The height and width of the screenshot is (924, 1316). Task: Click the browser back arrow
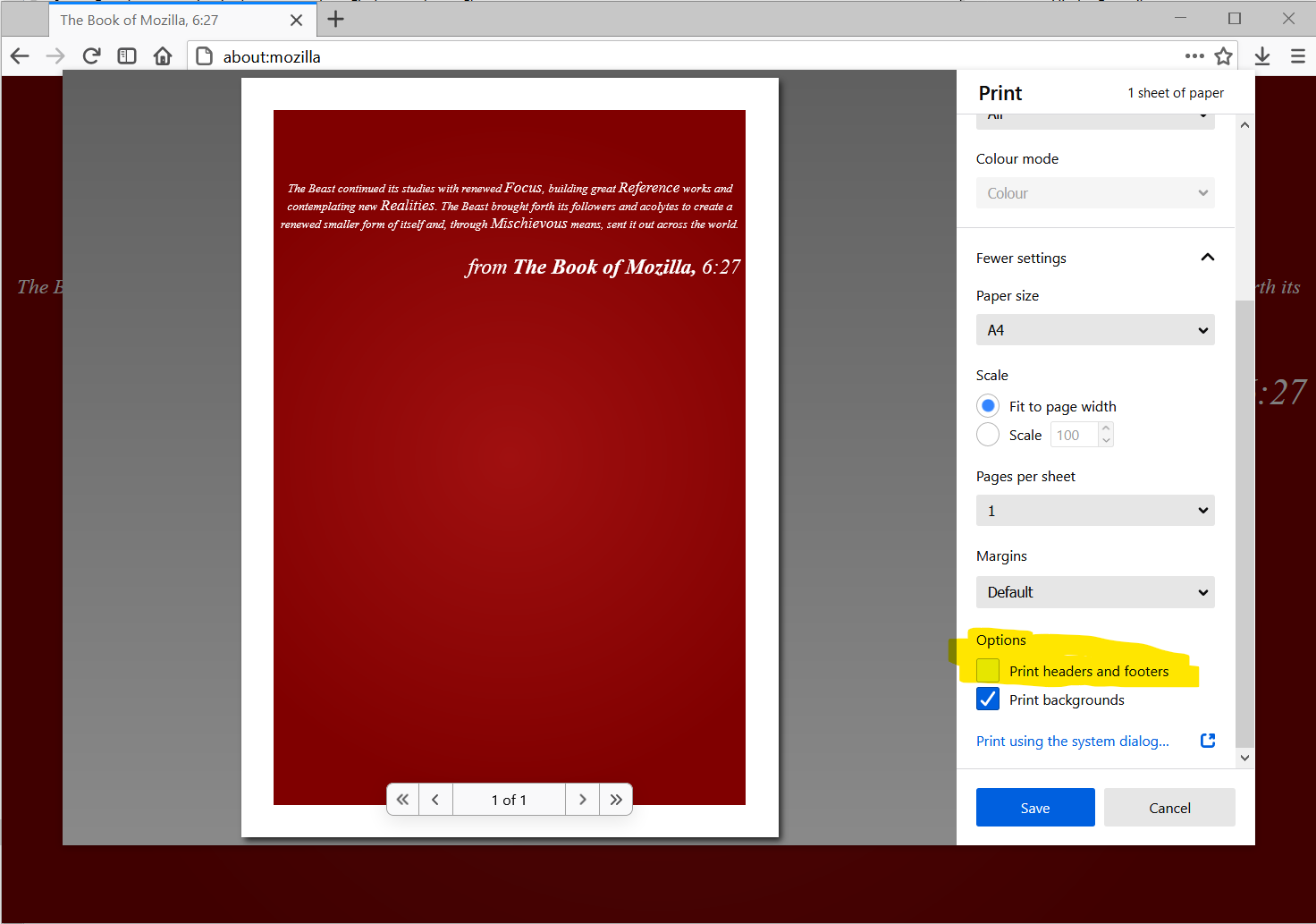coord(20,56)
